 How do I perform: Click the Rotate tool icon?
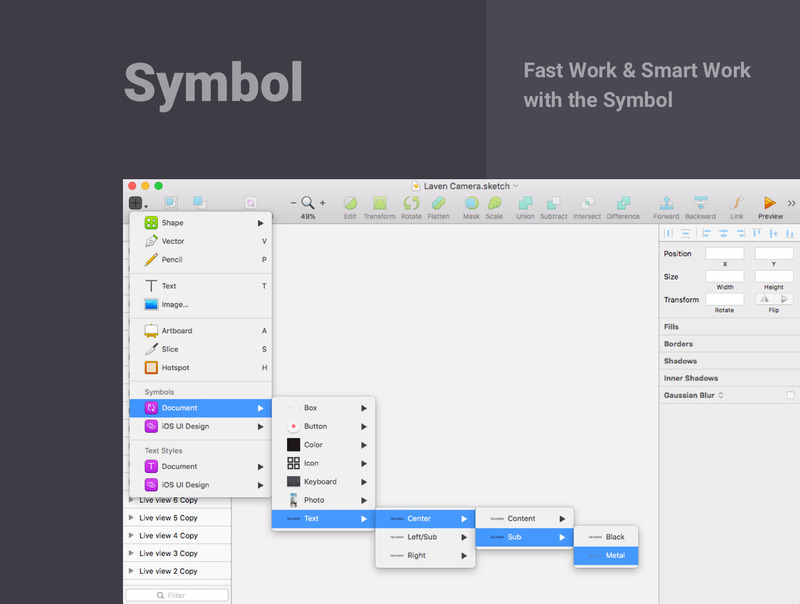(x=411, y=203)
